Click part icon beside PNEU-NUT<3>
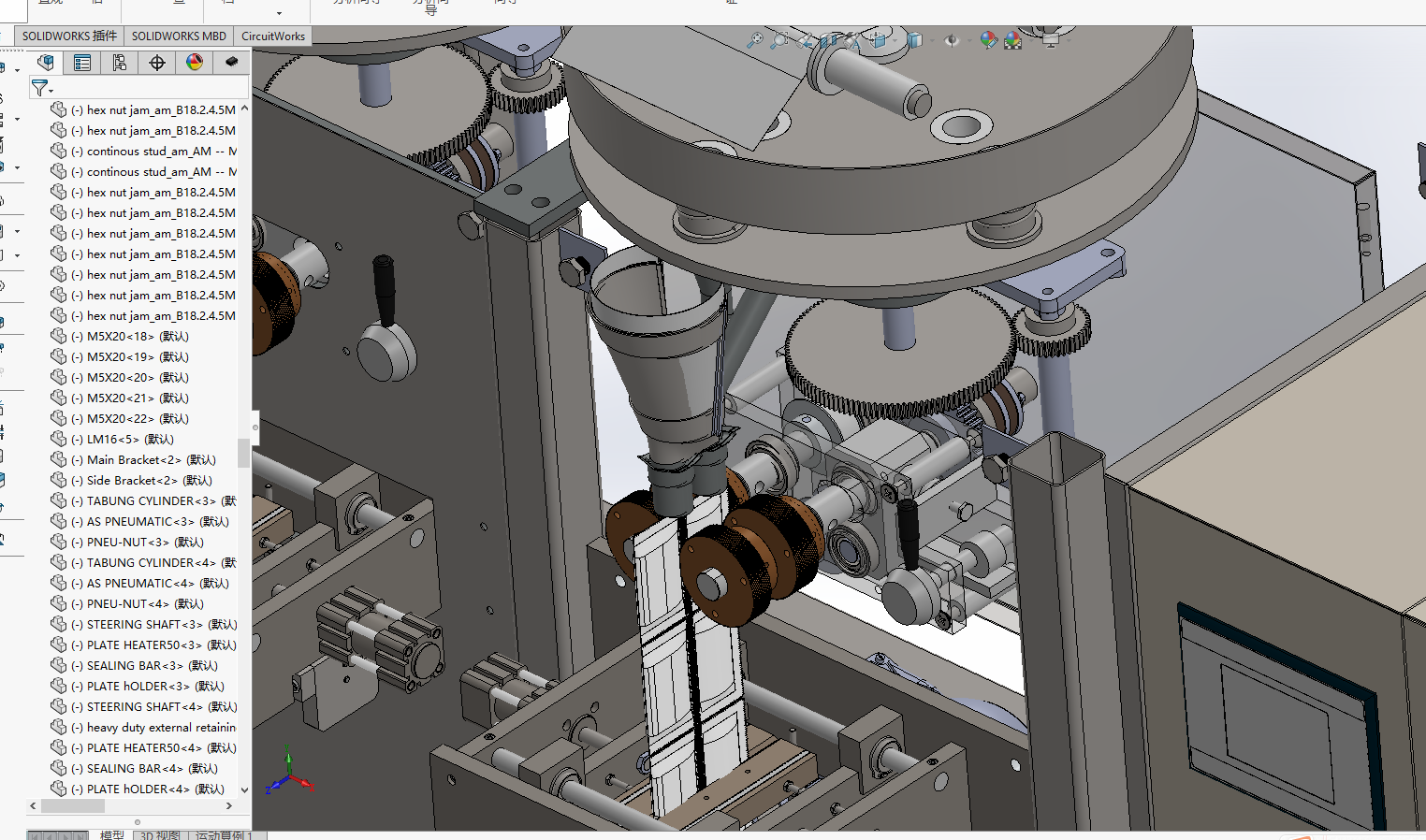This screenshot has height=840, width=1426. click(x=59, y=542)
